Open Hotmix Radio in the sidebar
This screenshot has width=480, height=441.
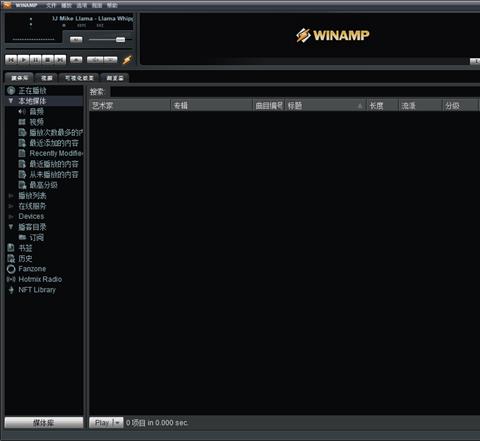40,279
